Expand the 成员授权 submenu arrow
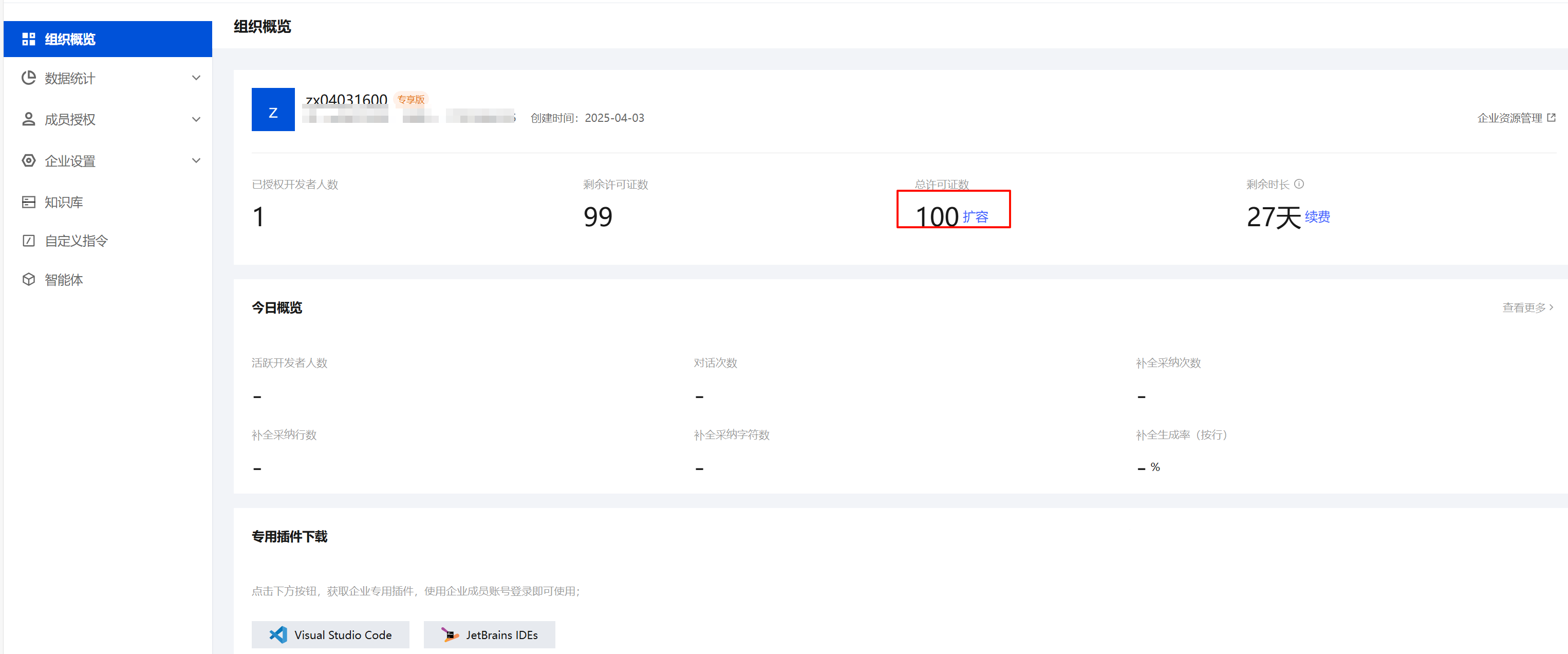The height and width of the screenshot is (654, 1568). [196, 119]
